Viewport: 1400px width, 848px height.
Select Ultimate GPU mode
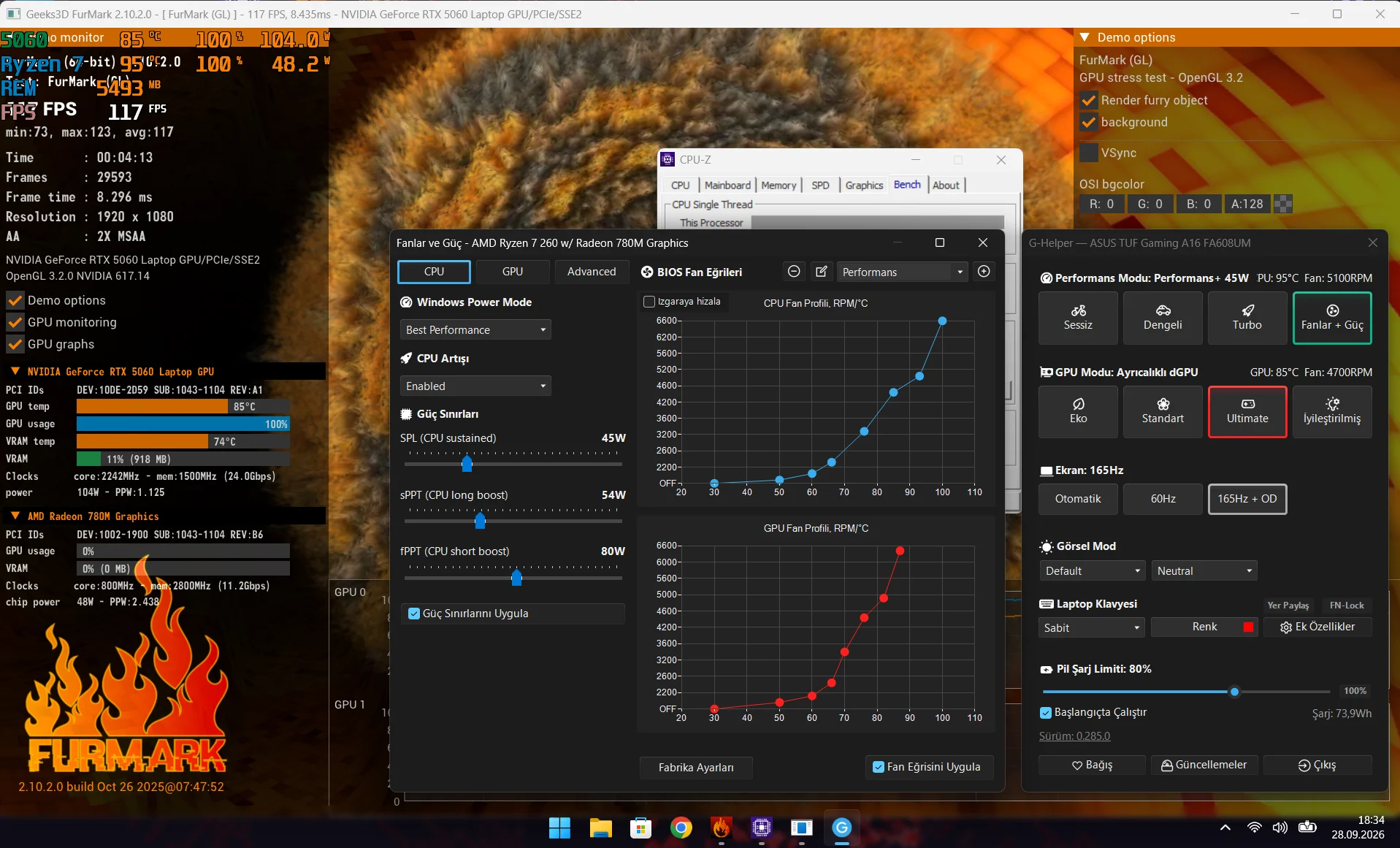coord(1247,412)
